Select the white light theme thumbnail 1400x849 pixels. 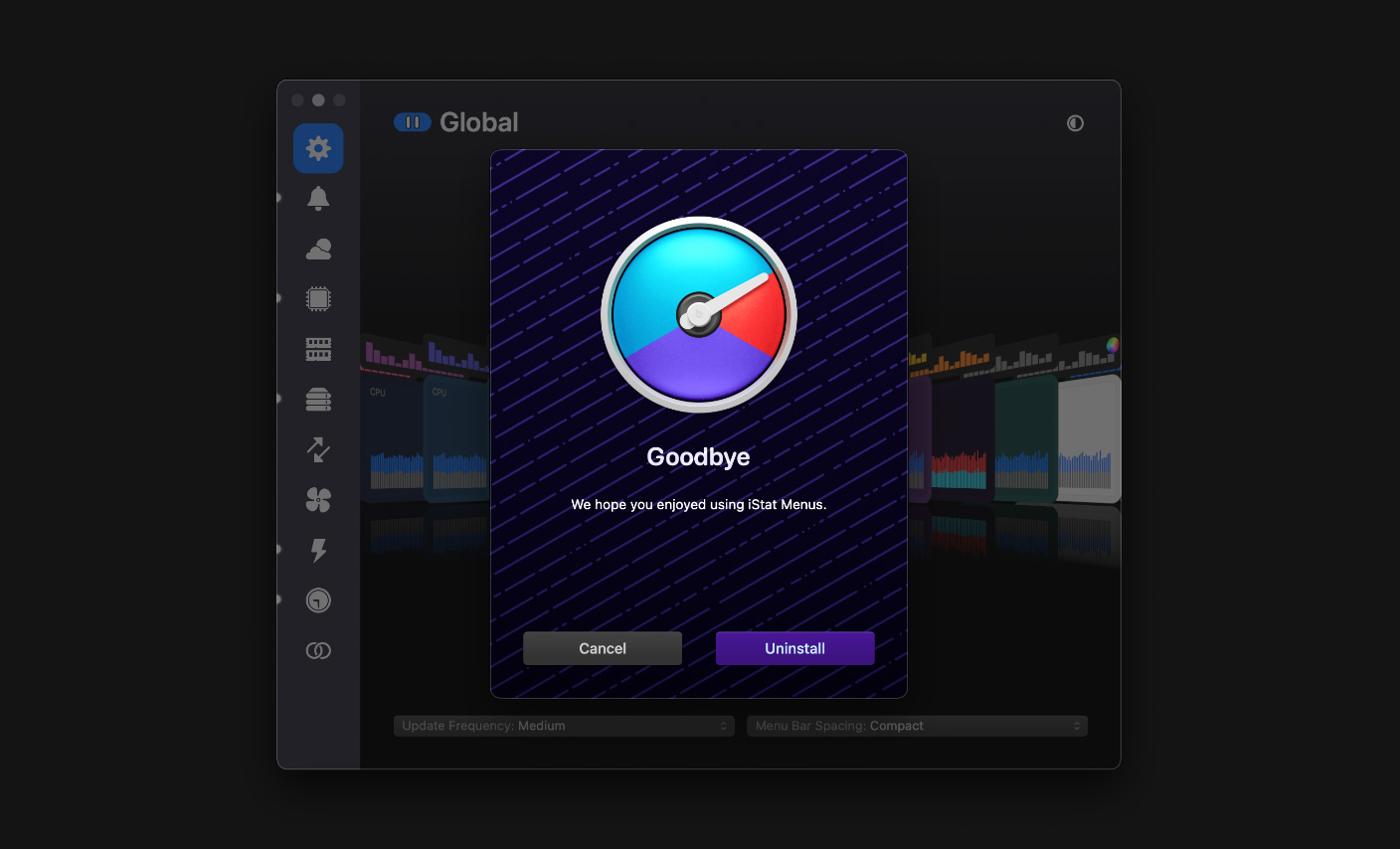1089,437
